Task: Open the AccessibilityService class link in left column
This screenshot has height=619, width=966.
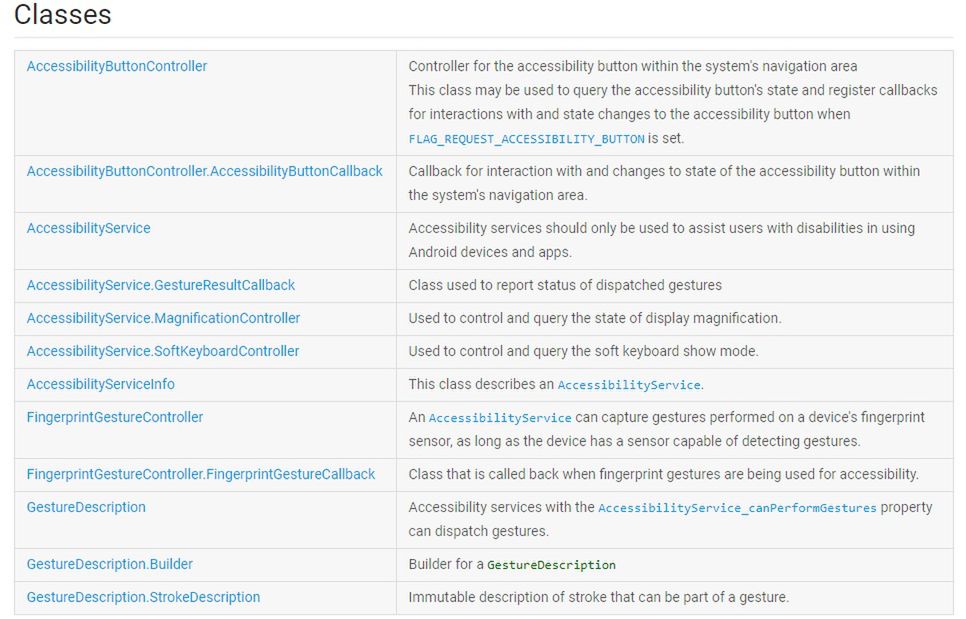Action: (88, 228)
